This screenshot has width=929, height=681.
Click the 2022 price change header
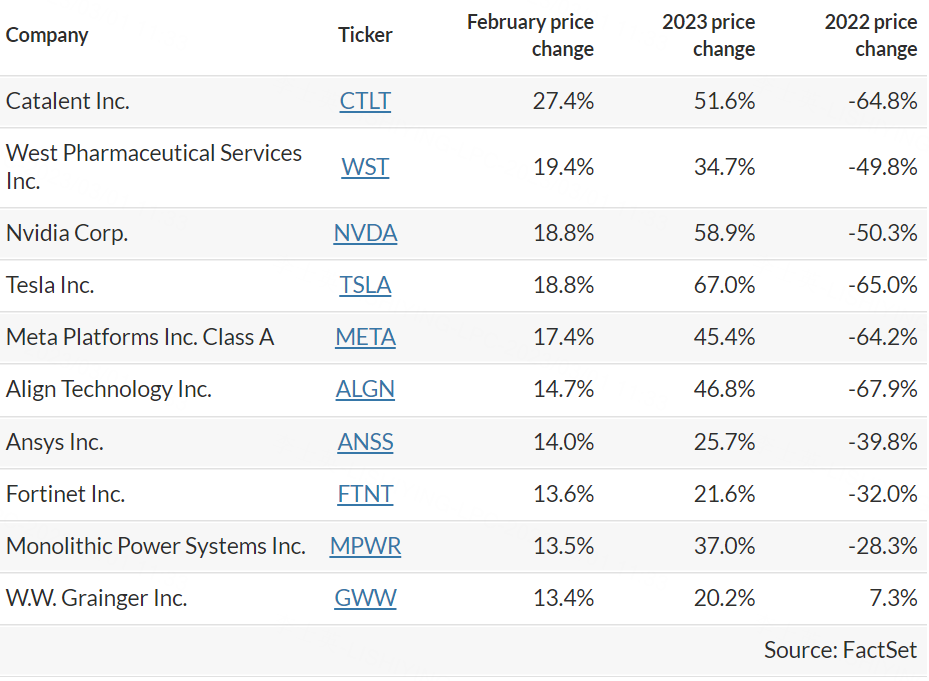(870, 35)
